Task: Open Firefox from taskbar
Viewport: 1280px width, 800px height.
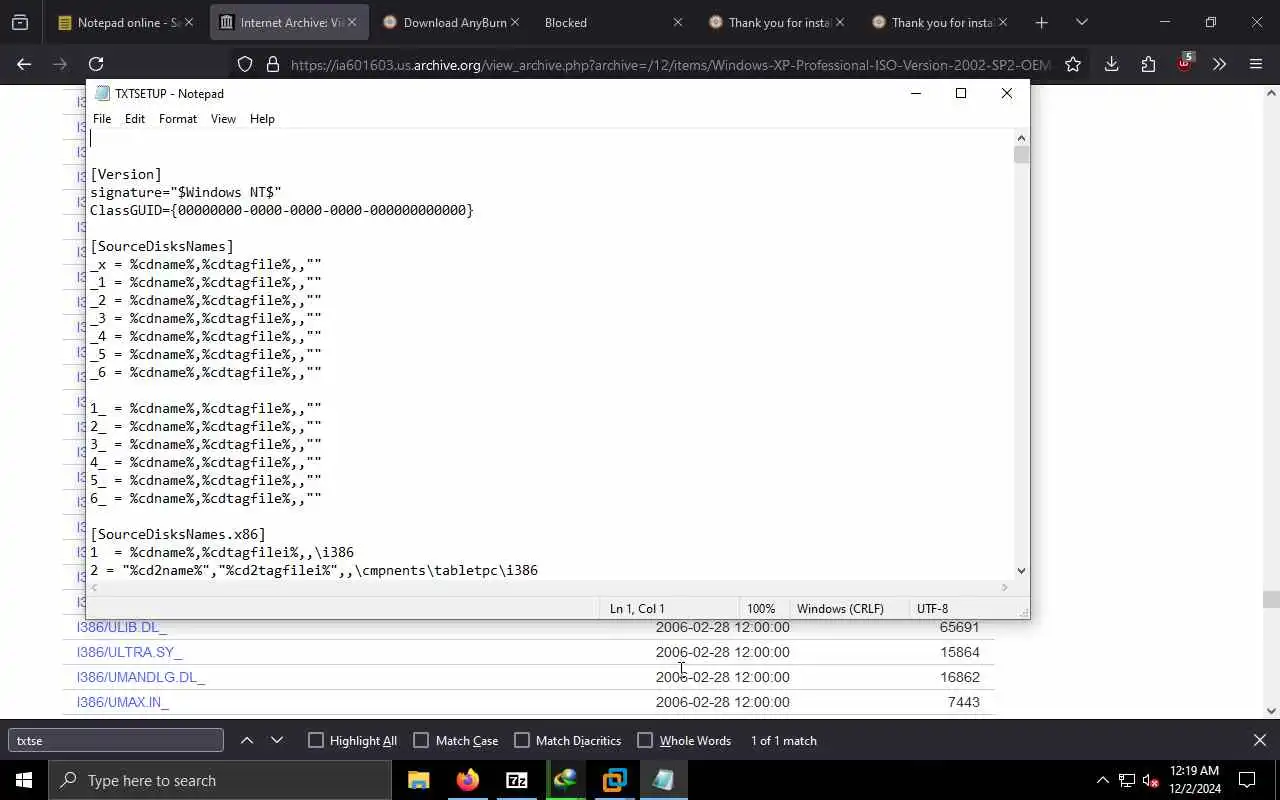Action: coord(468,780)
